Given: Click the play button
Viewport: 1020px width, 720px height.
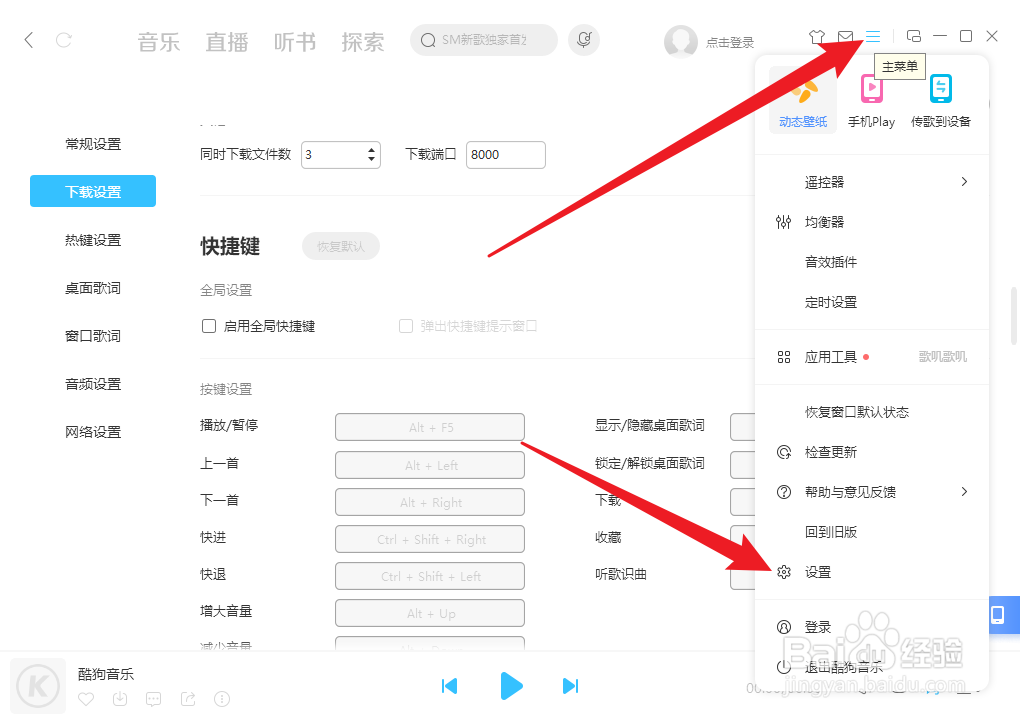Looking at the screenshot, I should [x=511, y=686].
